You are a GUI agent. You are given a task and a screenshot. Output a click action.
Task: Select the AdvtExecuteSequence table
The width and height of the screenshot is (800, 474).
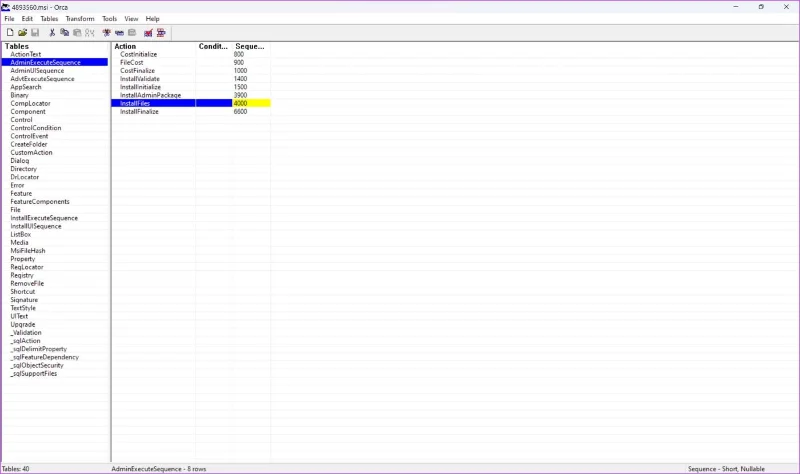point(42,79)
